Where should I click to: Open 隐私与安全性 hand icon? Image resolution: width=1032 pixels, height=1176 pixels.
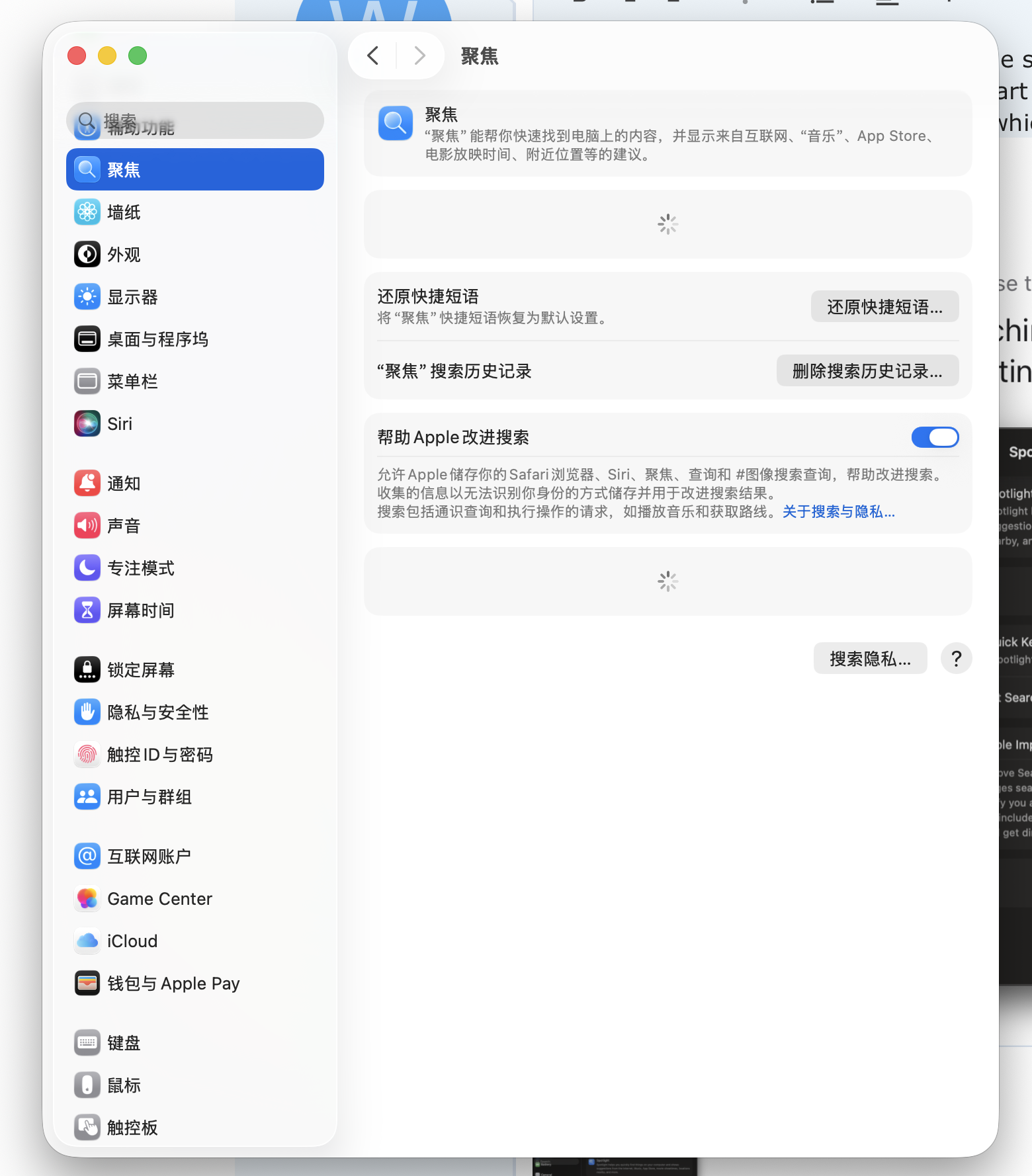point(87,712)
